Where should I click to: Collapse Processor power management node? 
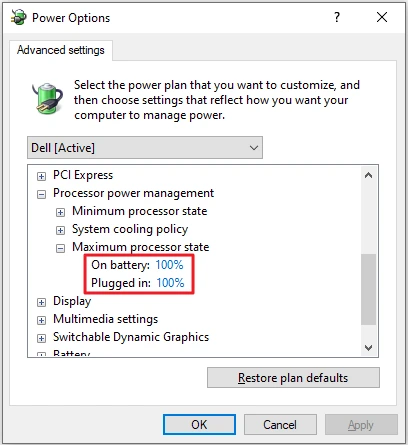coord(41,194)
